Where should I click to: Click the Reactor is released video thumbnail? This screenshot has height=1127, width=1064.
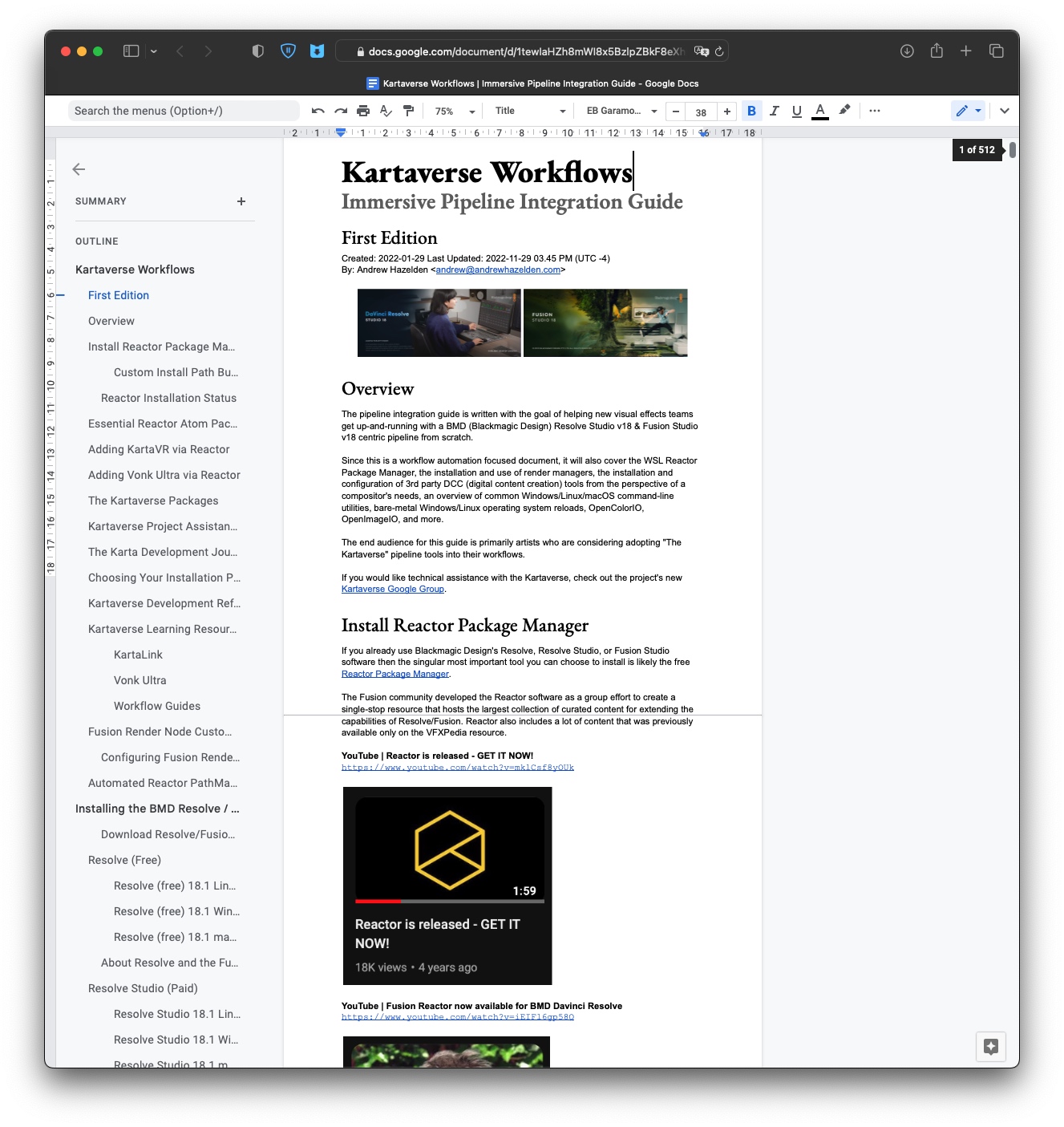pos(447,886)
